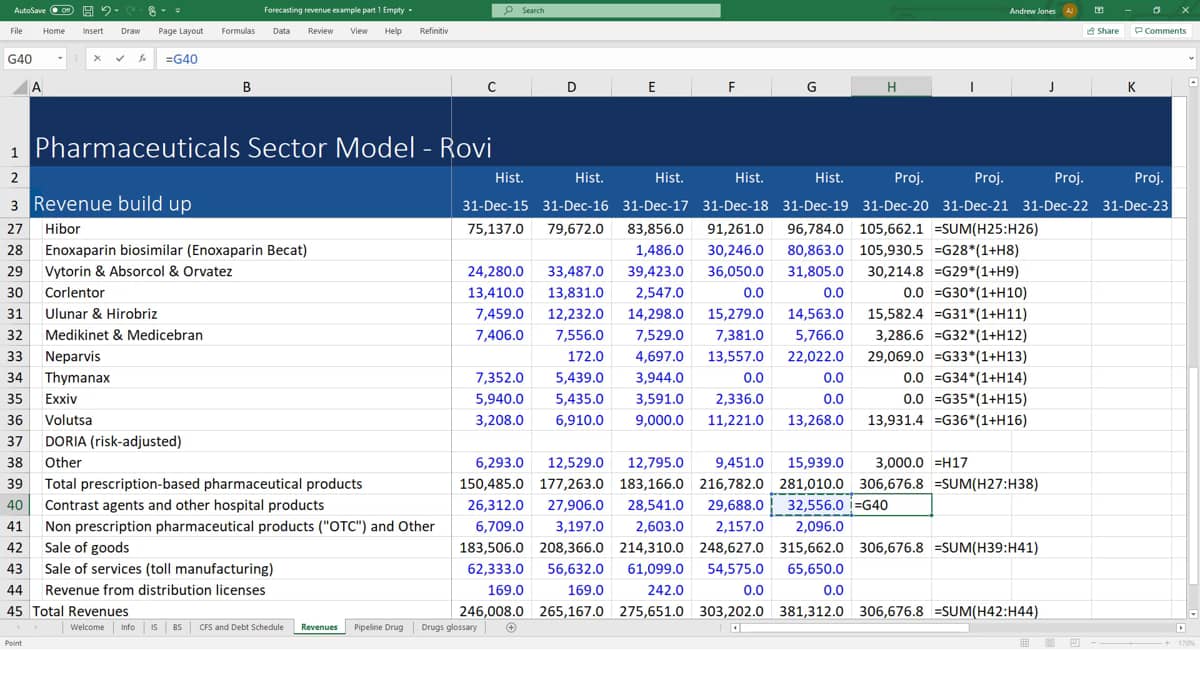Click the Total Revenues label

(x=81, y=611)
